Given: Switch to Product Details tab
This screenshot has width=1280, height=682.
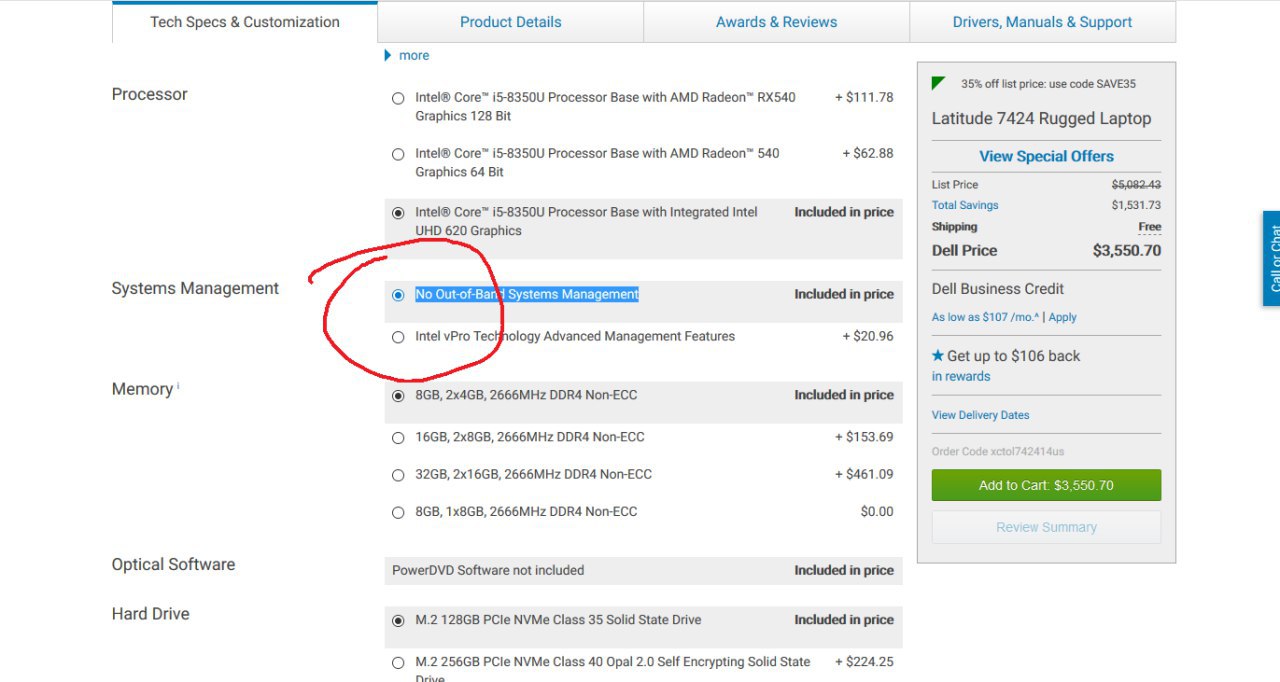Looking at the screenshot, I should 511,22.
